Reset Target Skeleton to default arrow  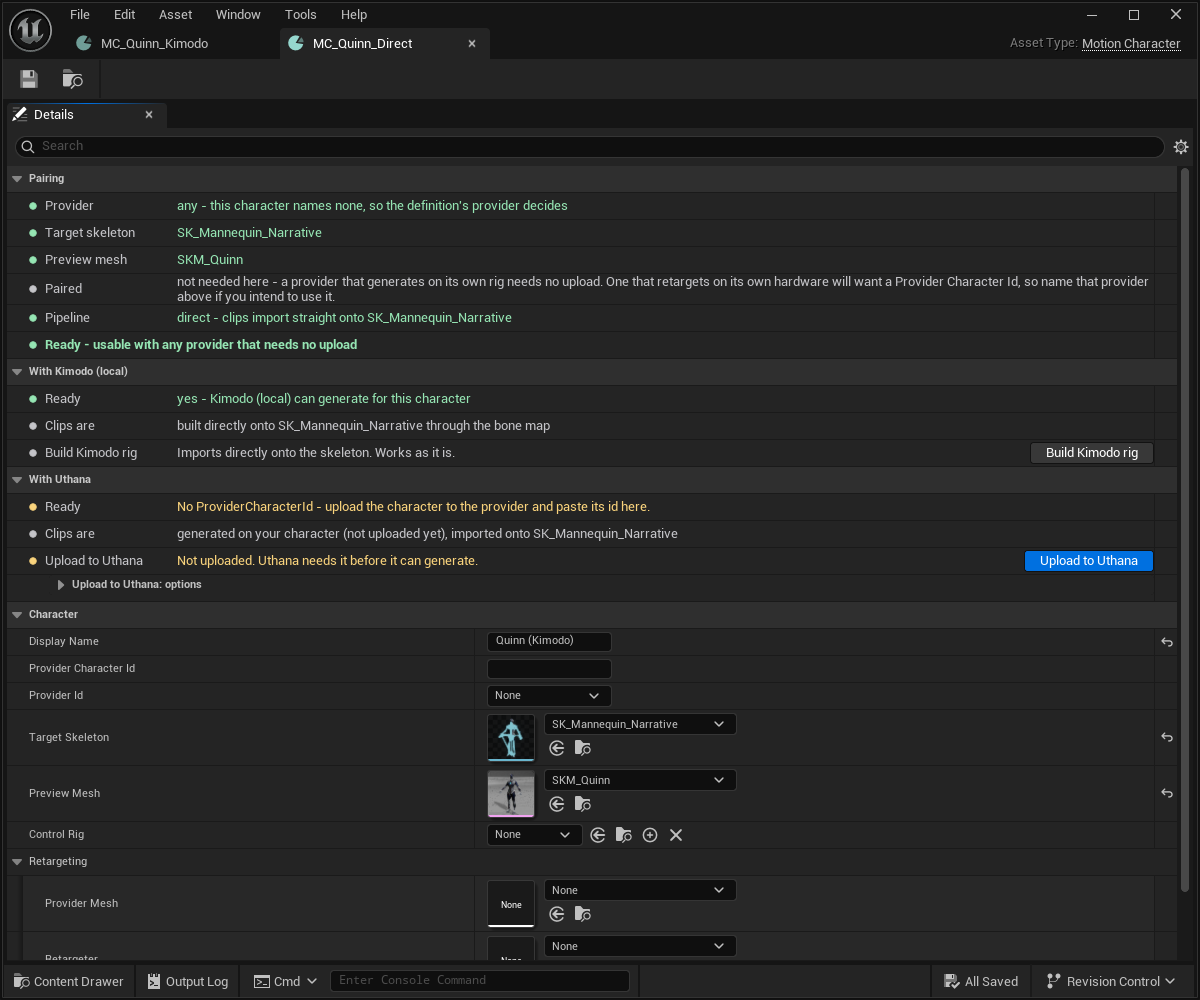coord(1167,737)
